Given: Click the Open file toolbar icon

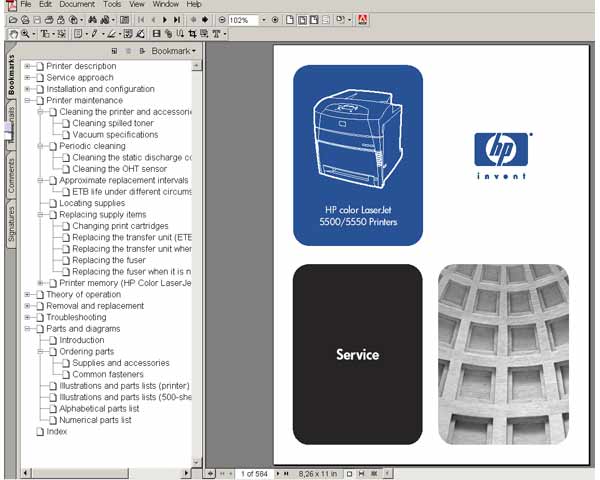Looking at the screenshot, I should coord(13,20).
